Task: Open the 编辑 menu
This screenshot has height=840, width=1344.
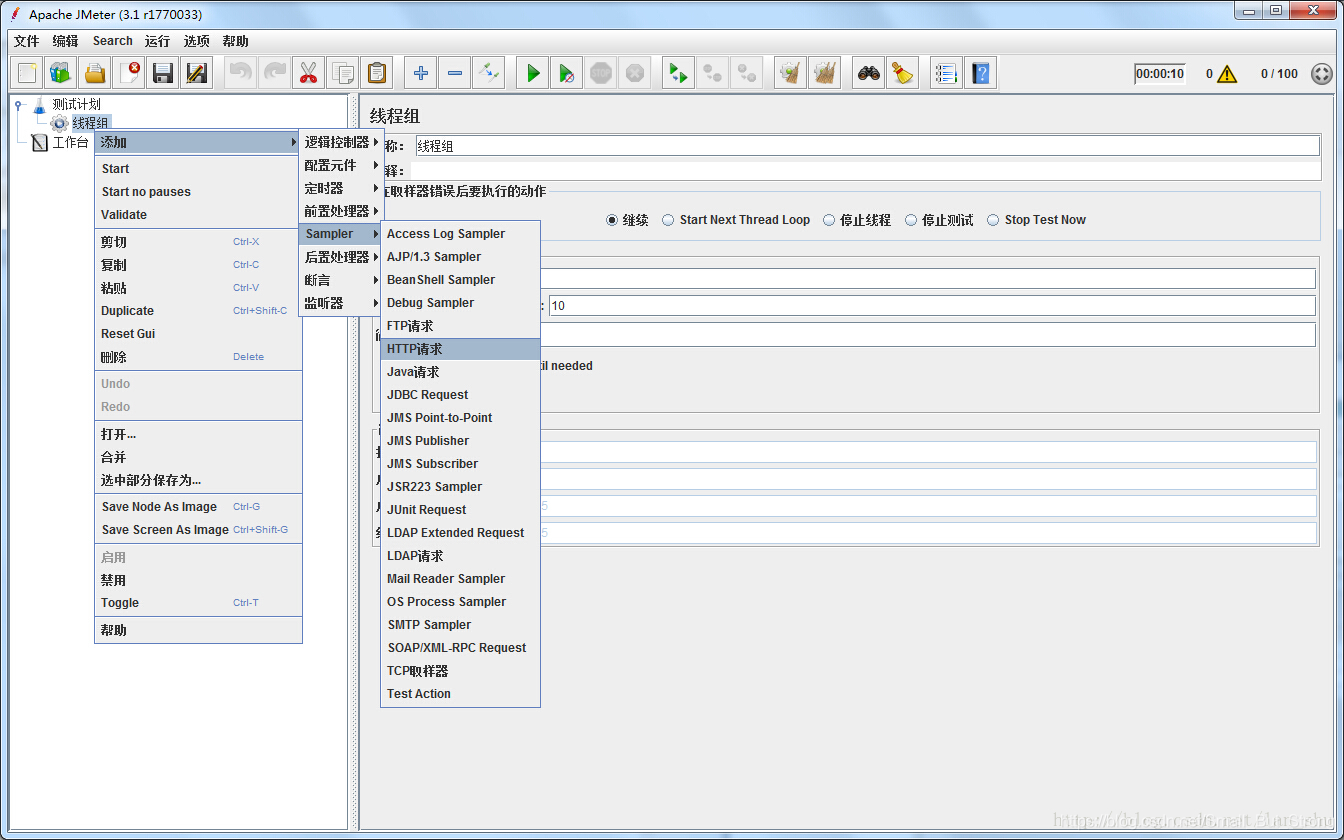Action: tap(65, 41)
